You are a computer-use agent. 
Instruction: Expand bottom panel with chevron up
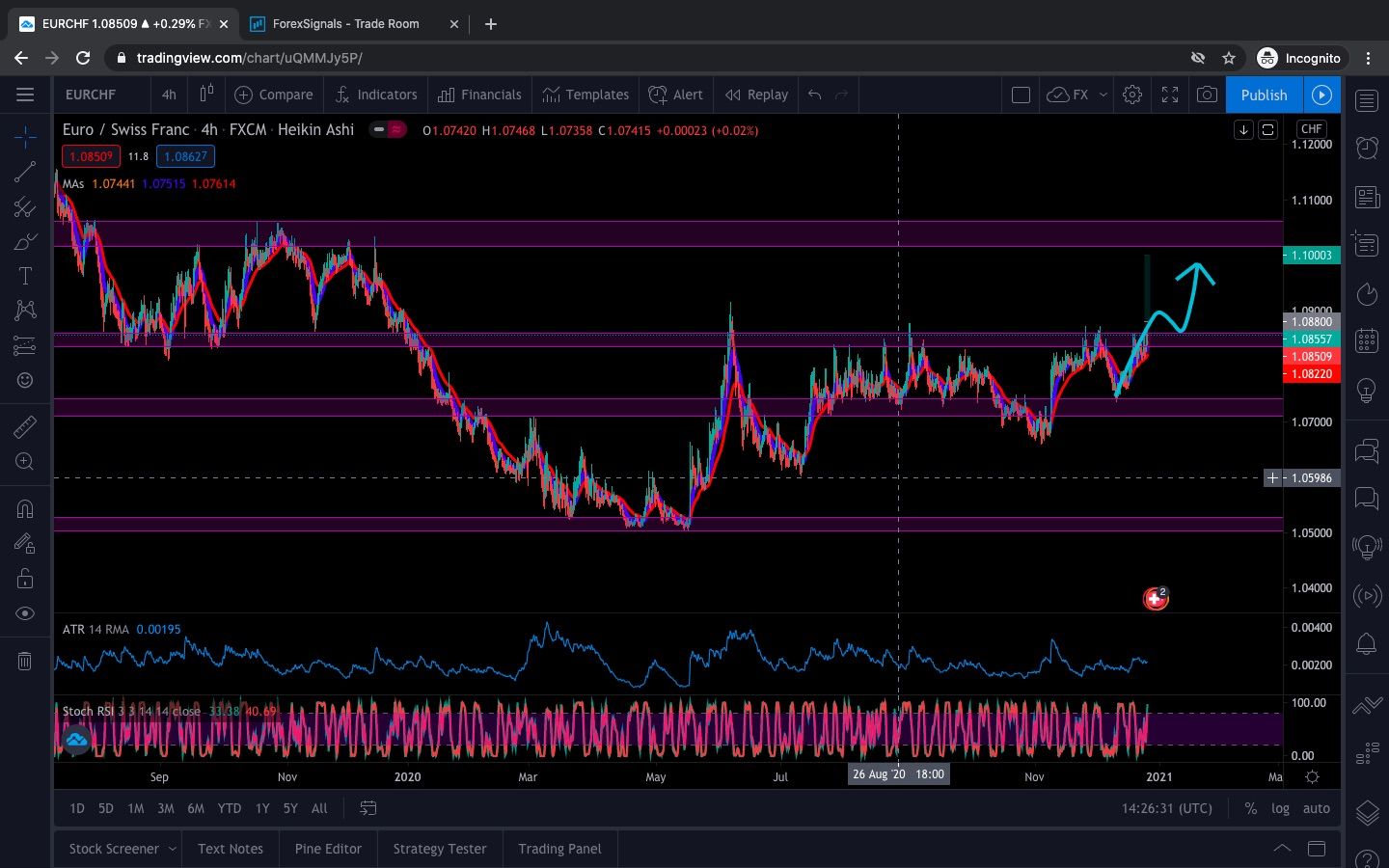pyautogui.click(x=1282, y=849)
